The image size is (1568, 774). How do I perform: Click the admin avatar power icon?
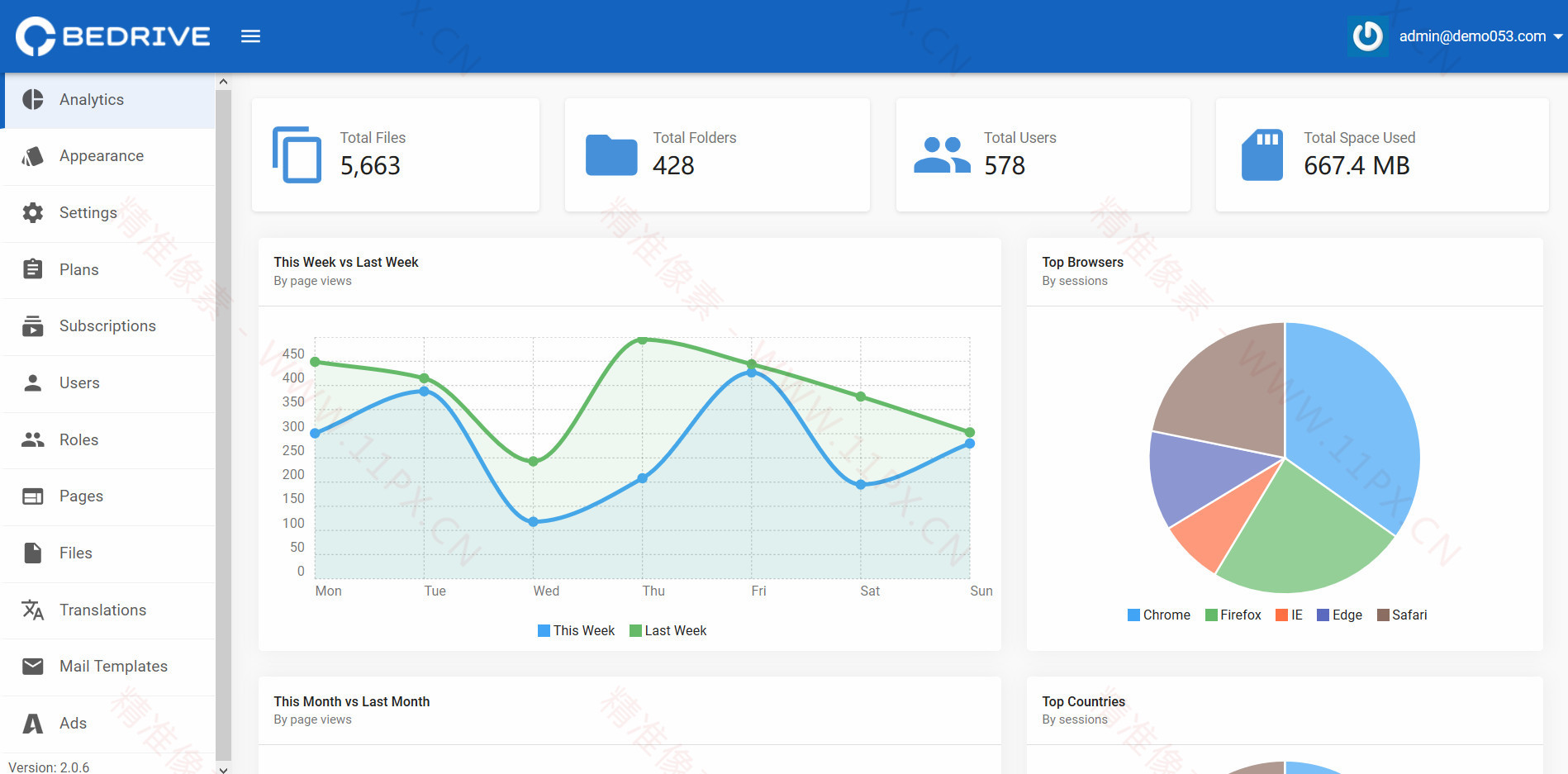[1367, 36]
